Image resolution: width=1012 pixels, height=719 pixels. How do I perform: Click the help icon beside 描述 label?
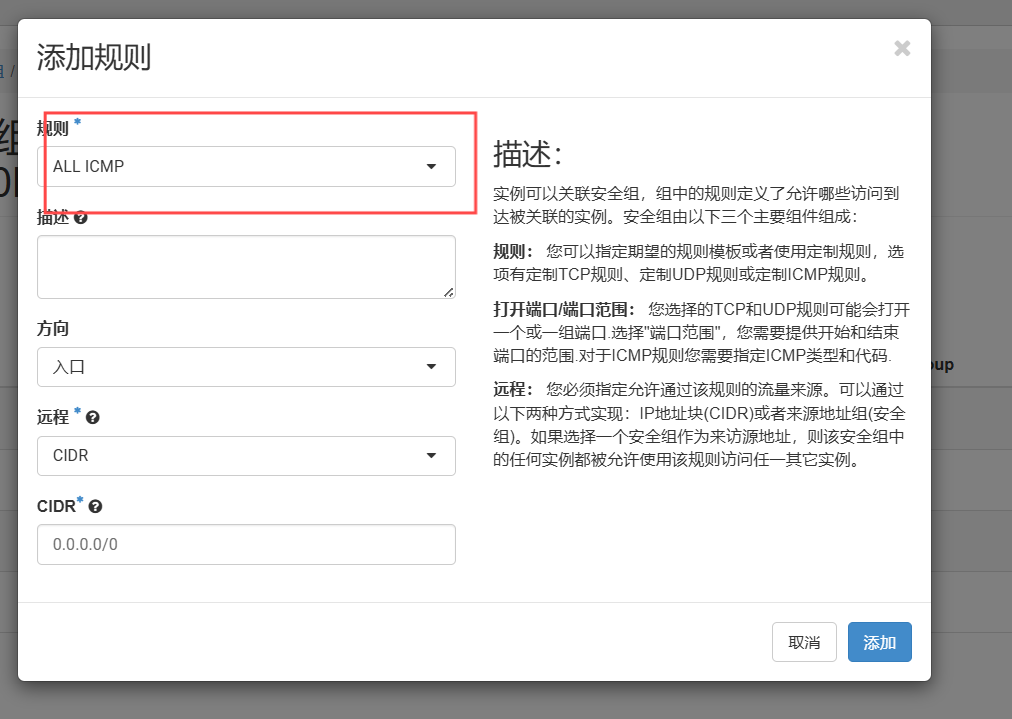80,217
